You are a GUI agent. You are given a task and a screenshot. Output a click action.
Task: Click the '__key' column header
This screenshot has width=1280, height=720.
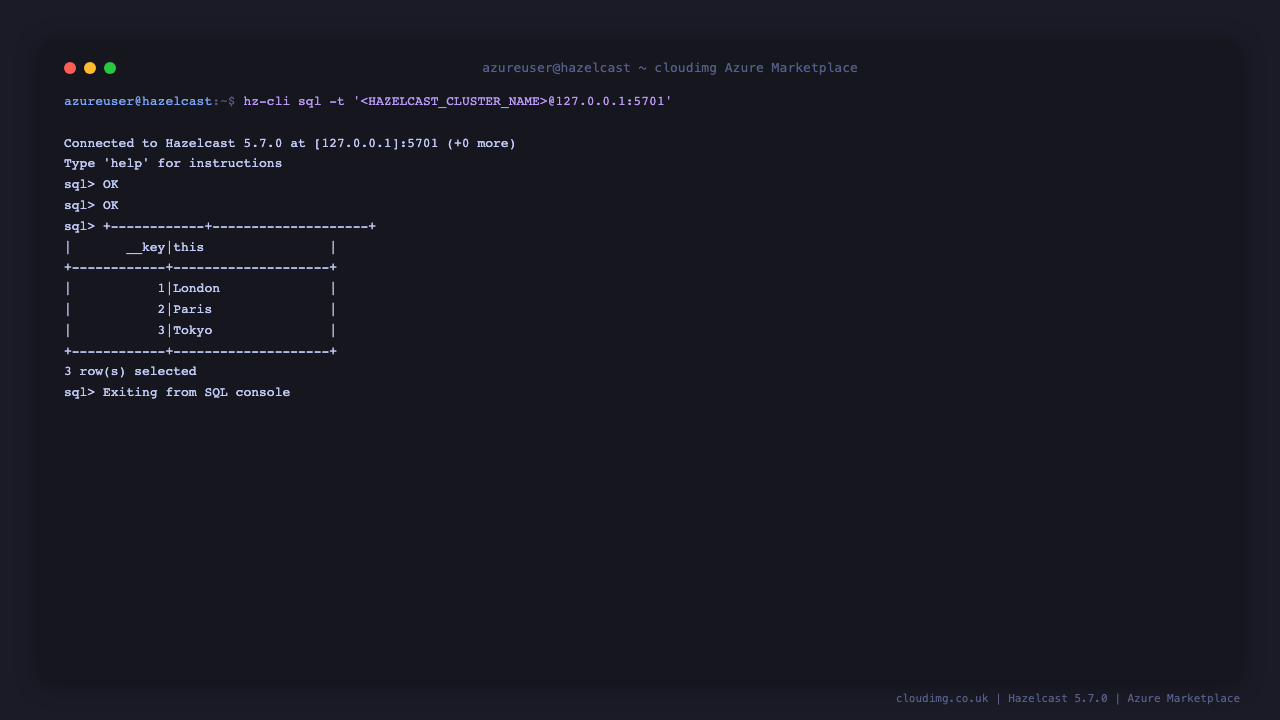[x=146, y=247]
